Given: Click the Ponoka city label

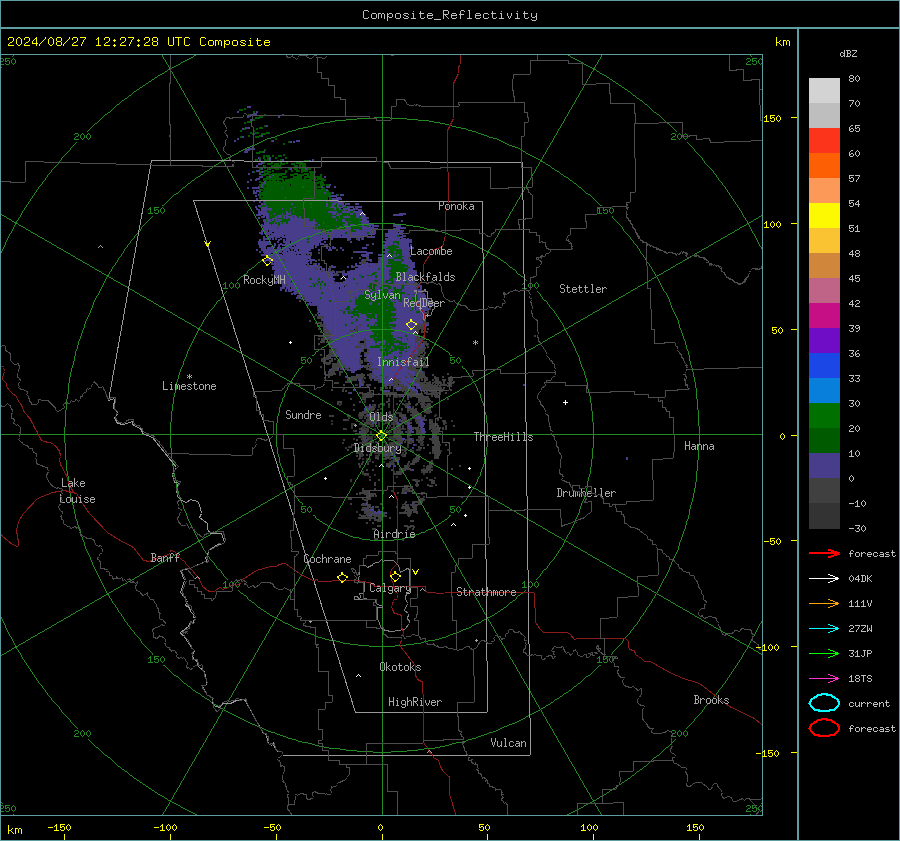Looking at the screenshot, I should coord(456,206).
